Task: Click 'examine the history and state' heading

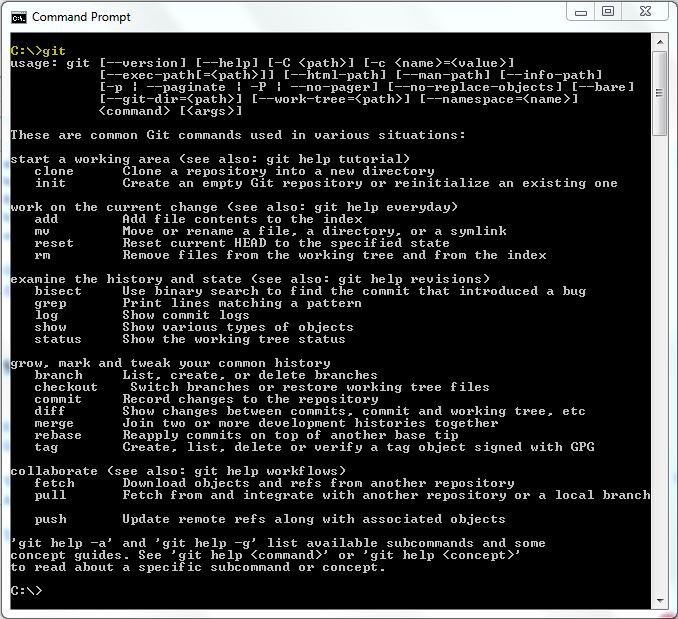Action: coord(250,279)
